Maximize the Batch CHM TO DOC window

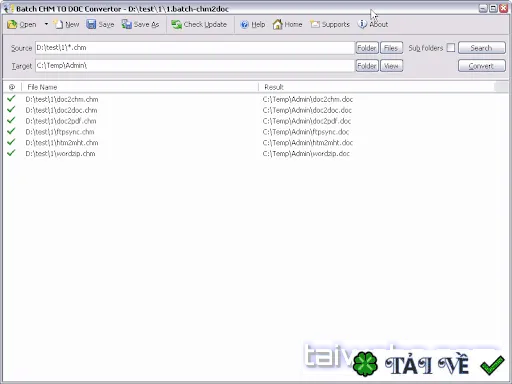493,8
